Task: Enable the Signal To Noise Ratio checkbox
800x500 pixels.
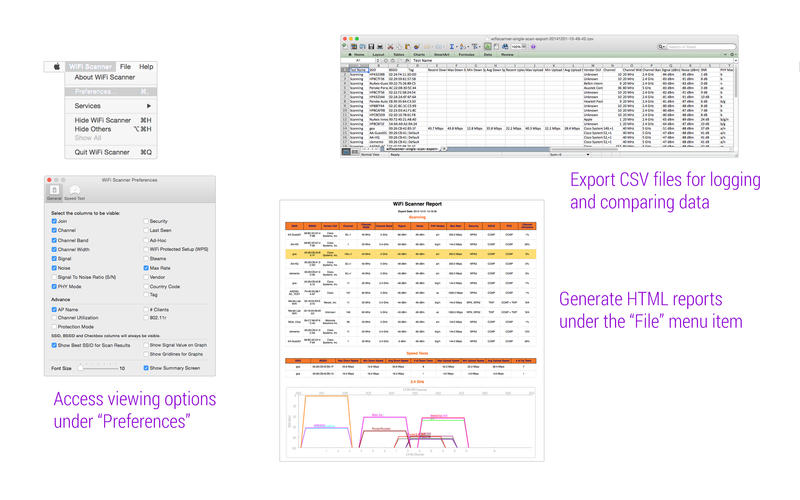Action: pyautogui.click(x=54, y=277)
